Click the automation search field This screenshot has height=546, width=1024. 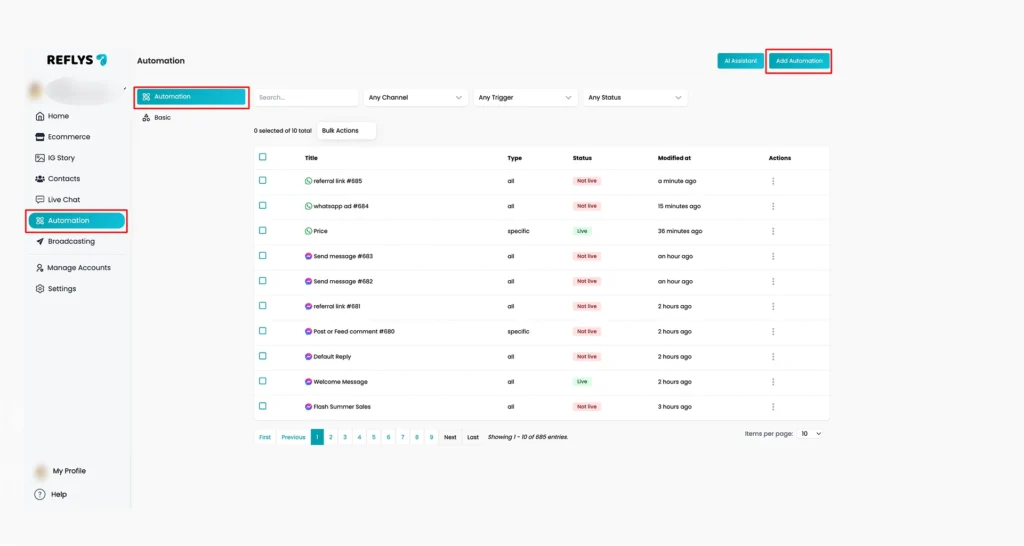(306, 97)
